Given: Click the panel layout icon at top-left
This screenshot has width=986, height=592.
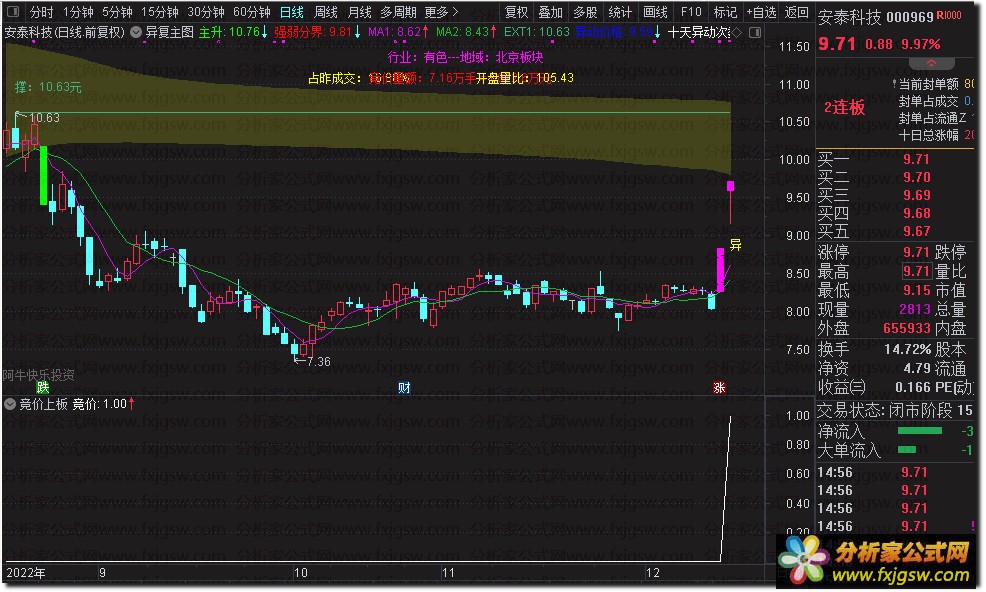Looking at the screenshot, I should point(13,12).
